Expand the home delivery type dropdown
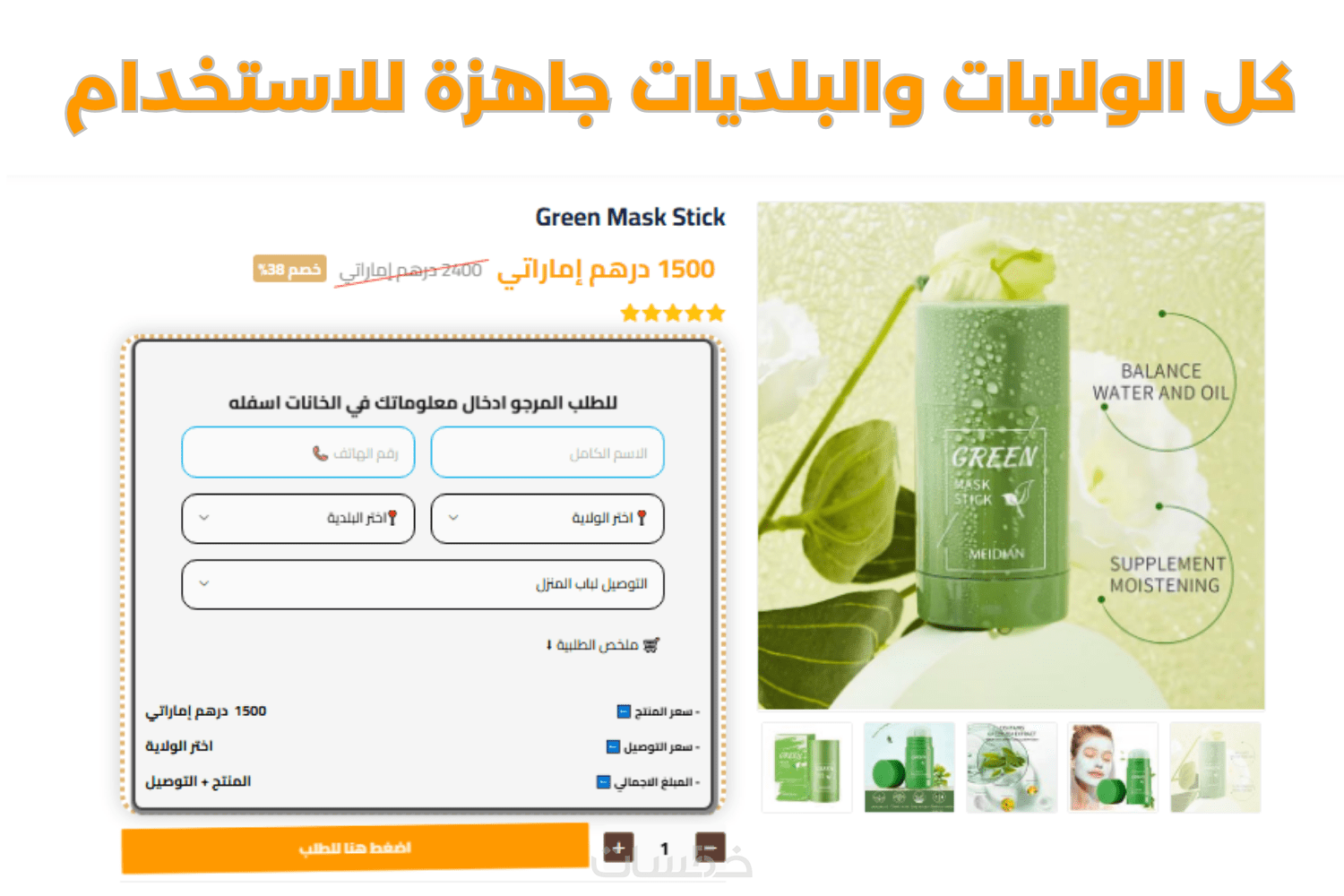Image resolution: width=1344 pixels, height=896 pixels. pyautogui.click(x=423, y=584)
